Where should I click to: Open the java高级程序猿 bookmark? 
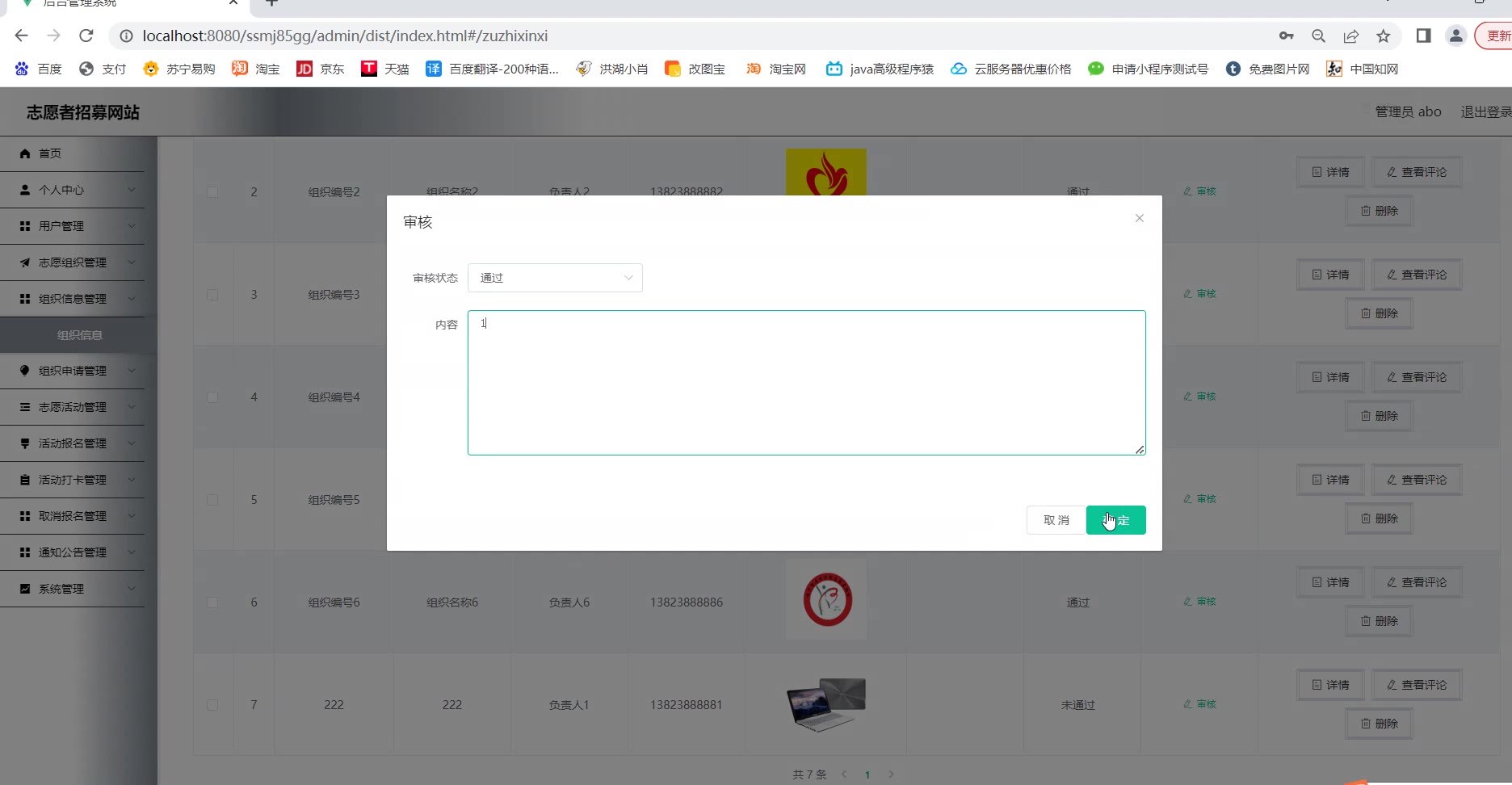pyautogui.click(x=880, y=69)
